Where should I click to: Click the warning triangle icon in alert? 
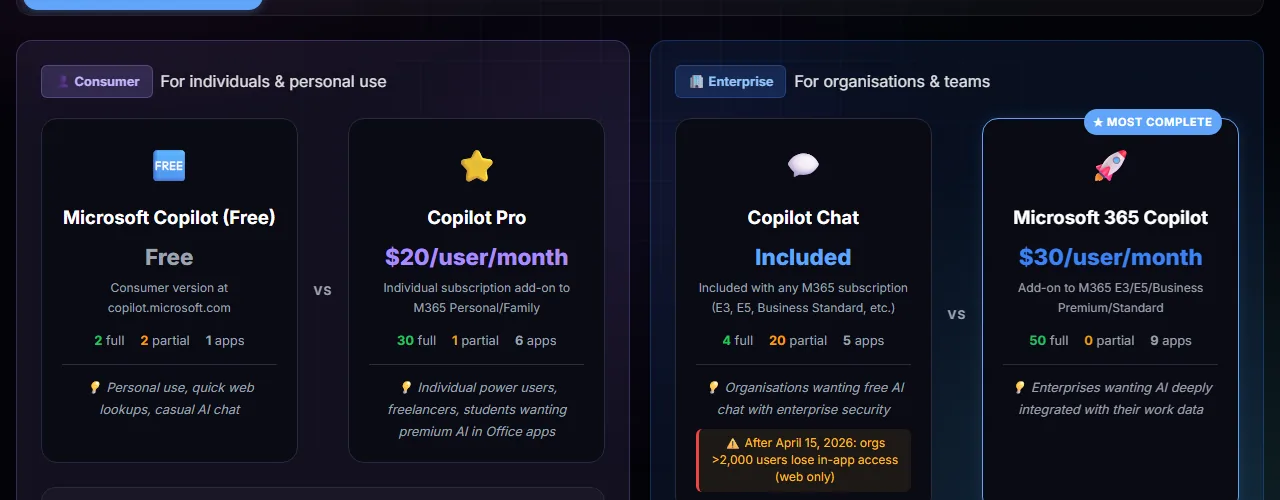(733, 443)
